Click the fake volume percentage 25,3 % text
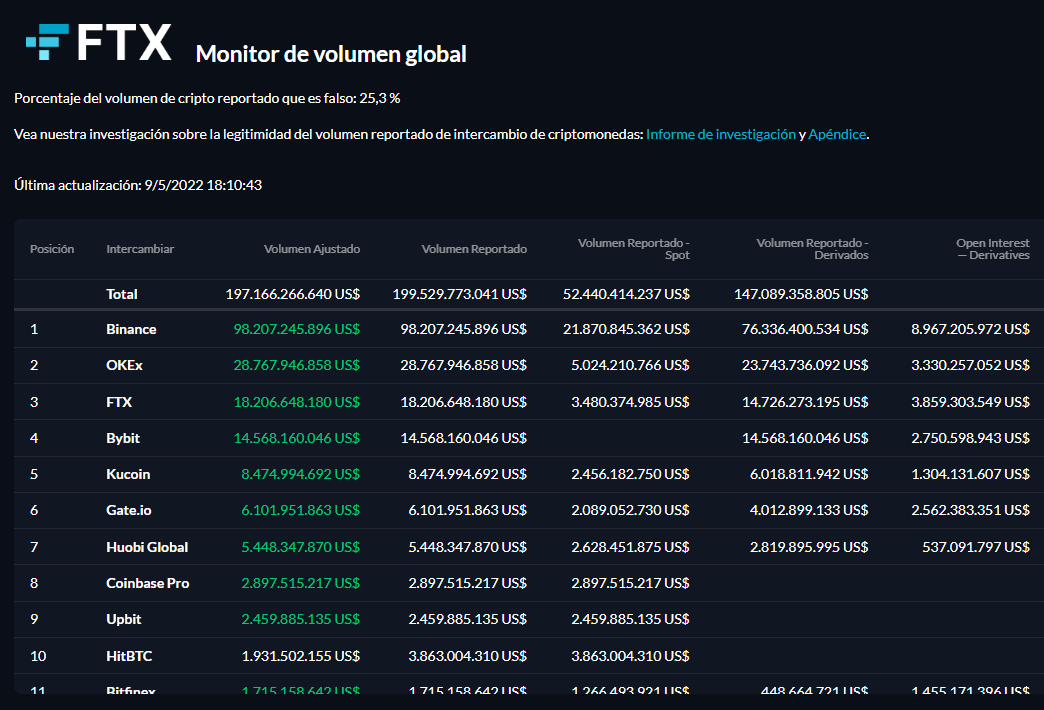Image resolution: width=1044 pixels, height=710 pixels. pos(380,99)
